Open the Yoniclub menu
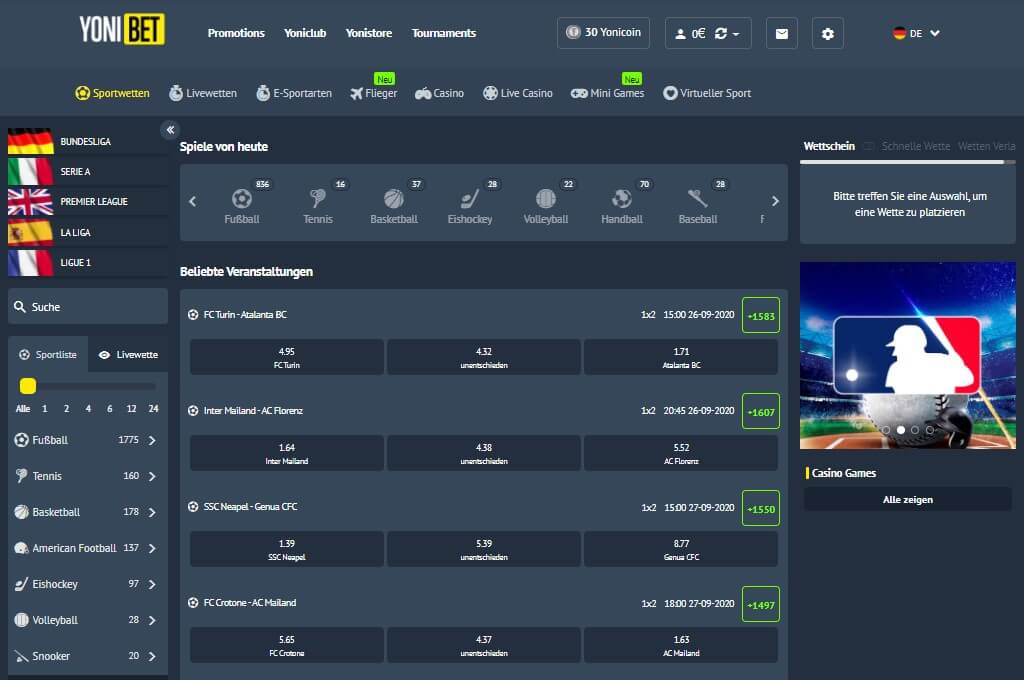Image resolution: width=1024 pixels, height=680 pixels. click(x=305, y=33)
